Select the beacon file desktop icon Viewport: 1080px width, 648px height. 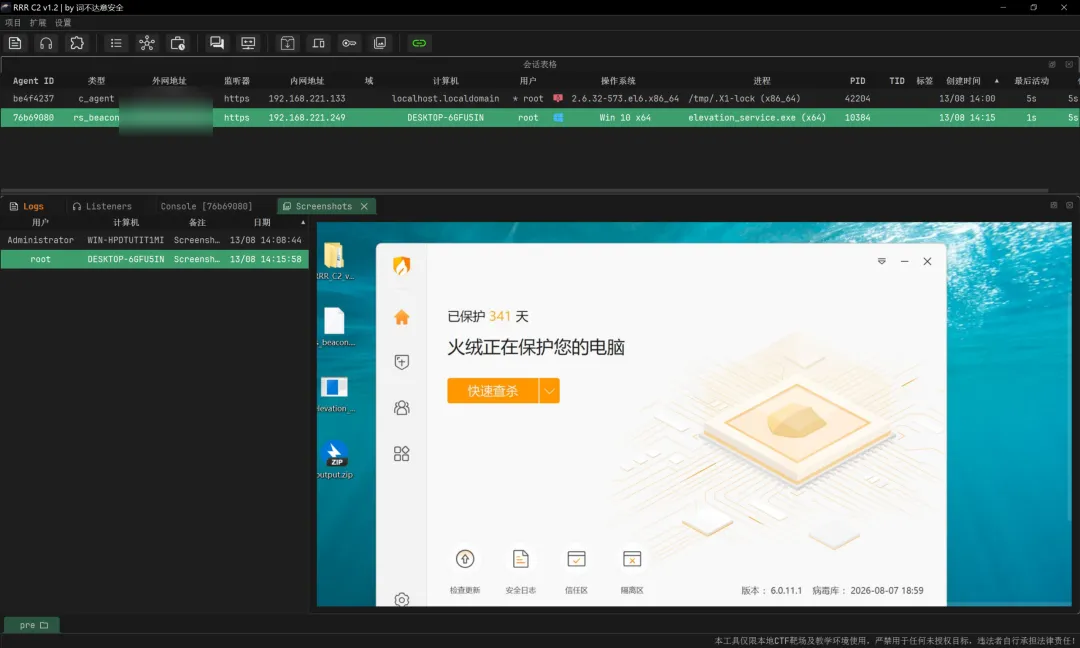[335, 327]
